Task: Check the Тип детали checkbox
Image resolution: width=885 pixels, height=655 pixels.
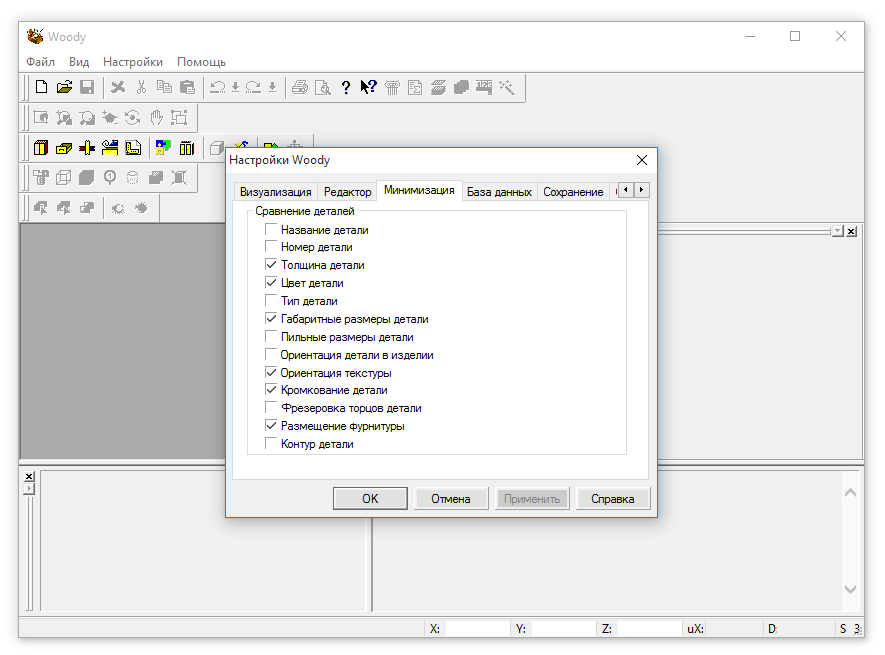Action: pos(271,301)
